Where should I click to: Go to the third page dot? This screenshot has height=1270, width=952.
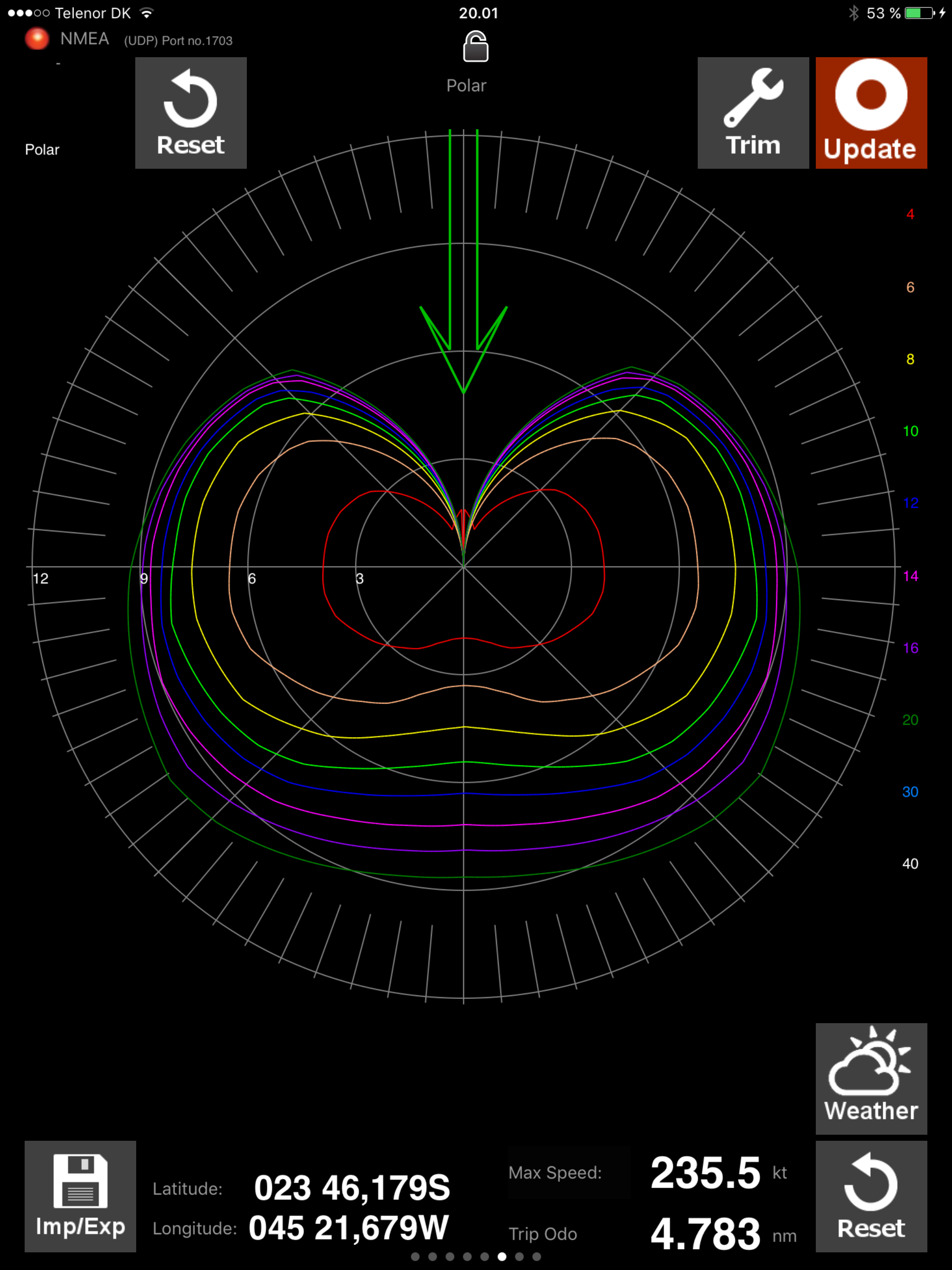click(450, 1257)
